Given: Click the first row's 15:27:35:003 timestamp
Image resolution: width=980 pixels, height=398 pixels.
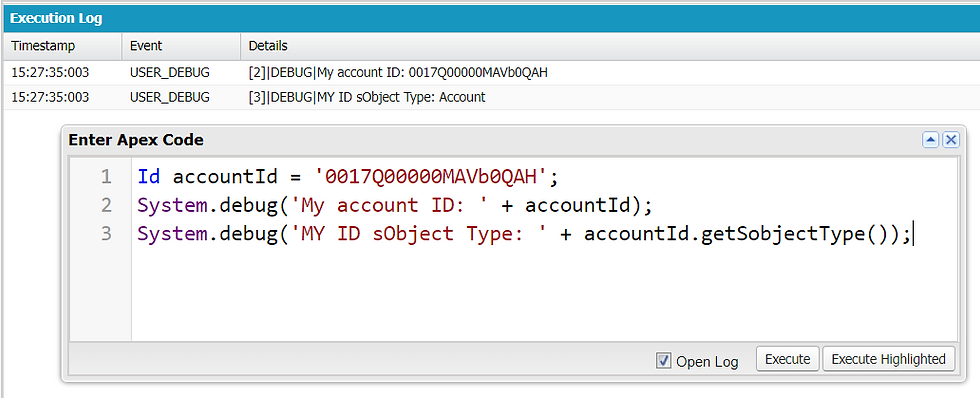Looking at the screenshot, I should [50, 73].
